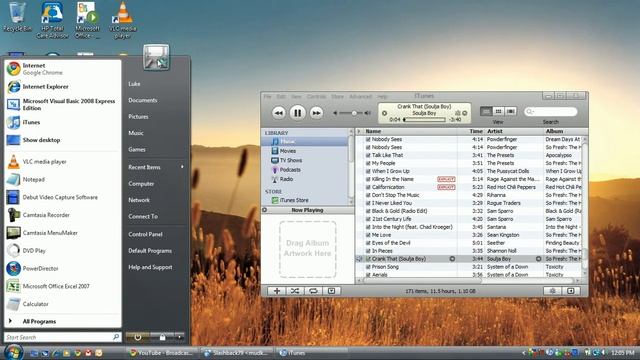Open the Now Playing panel selector

pos(264,210)
